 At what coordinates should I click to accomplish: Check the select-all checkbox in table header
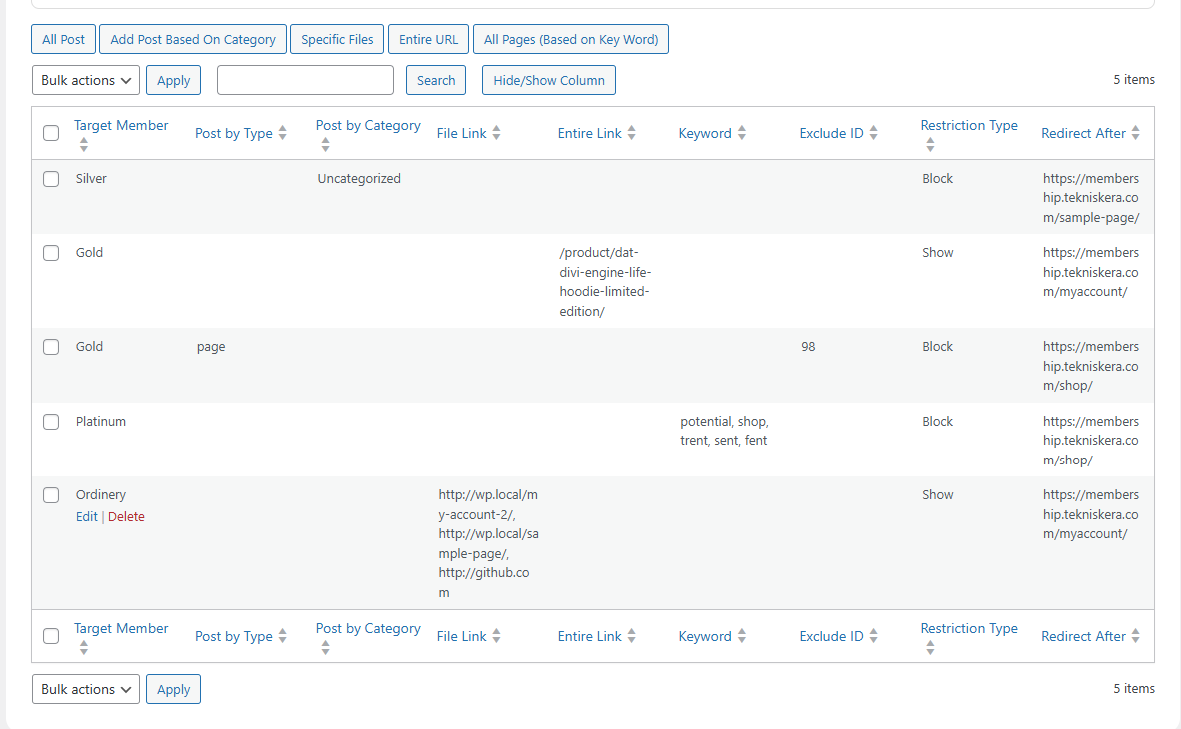pyautogui.click(x=51, y=133)
